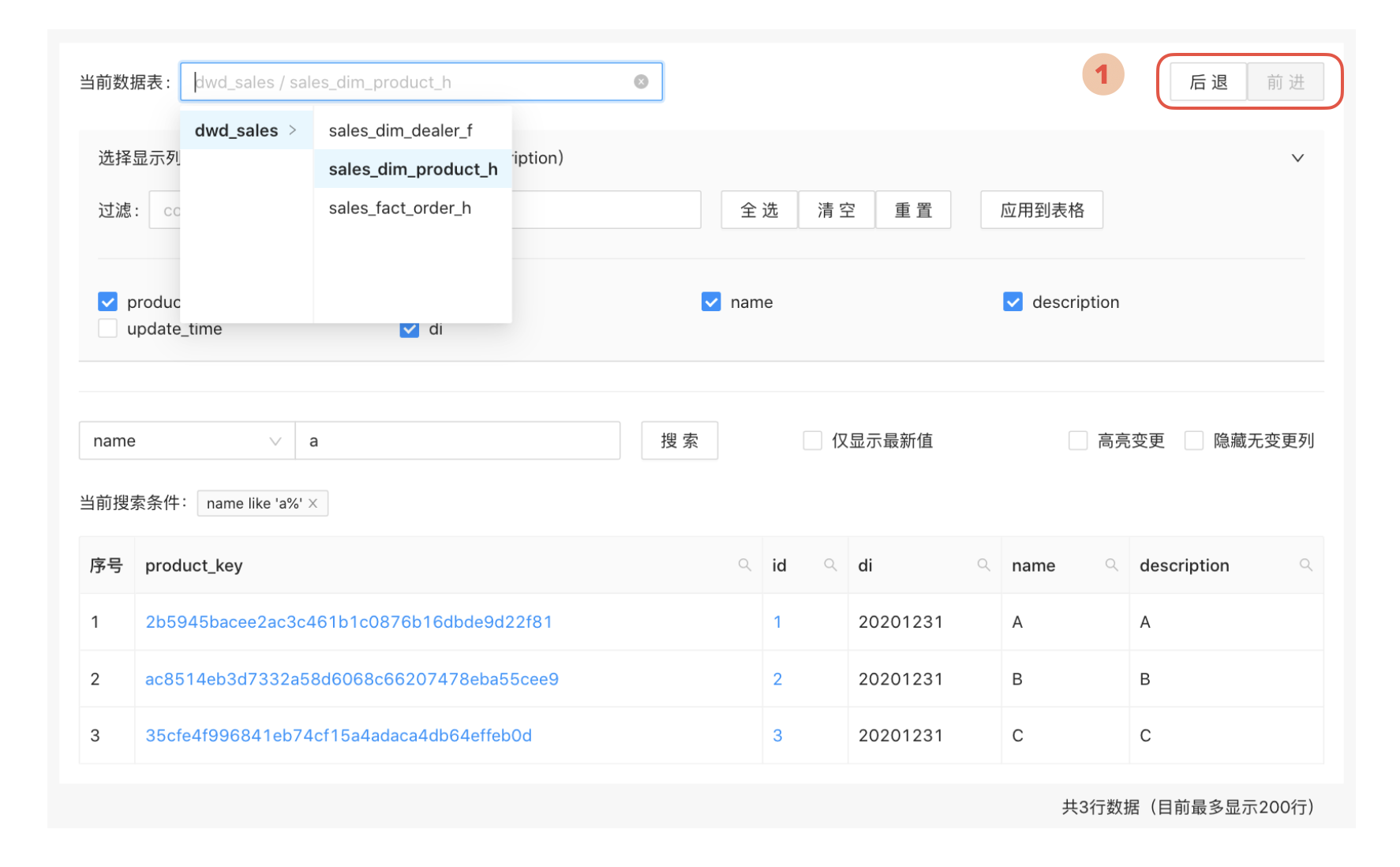1400x867 pixels.
Task: Click the 应用到表格 button
Action: click(1041, 209)
